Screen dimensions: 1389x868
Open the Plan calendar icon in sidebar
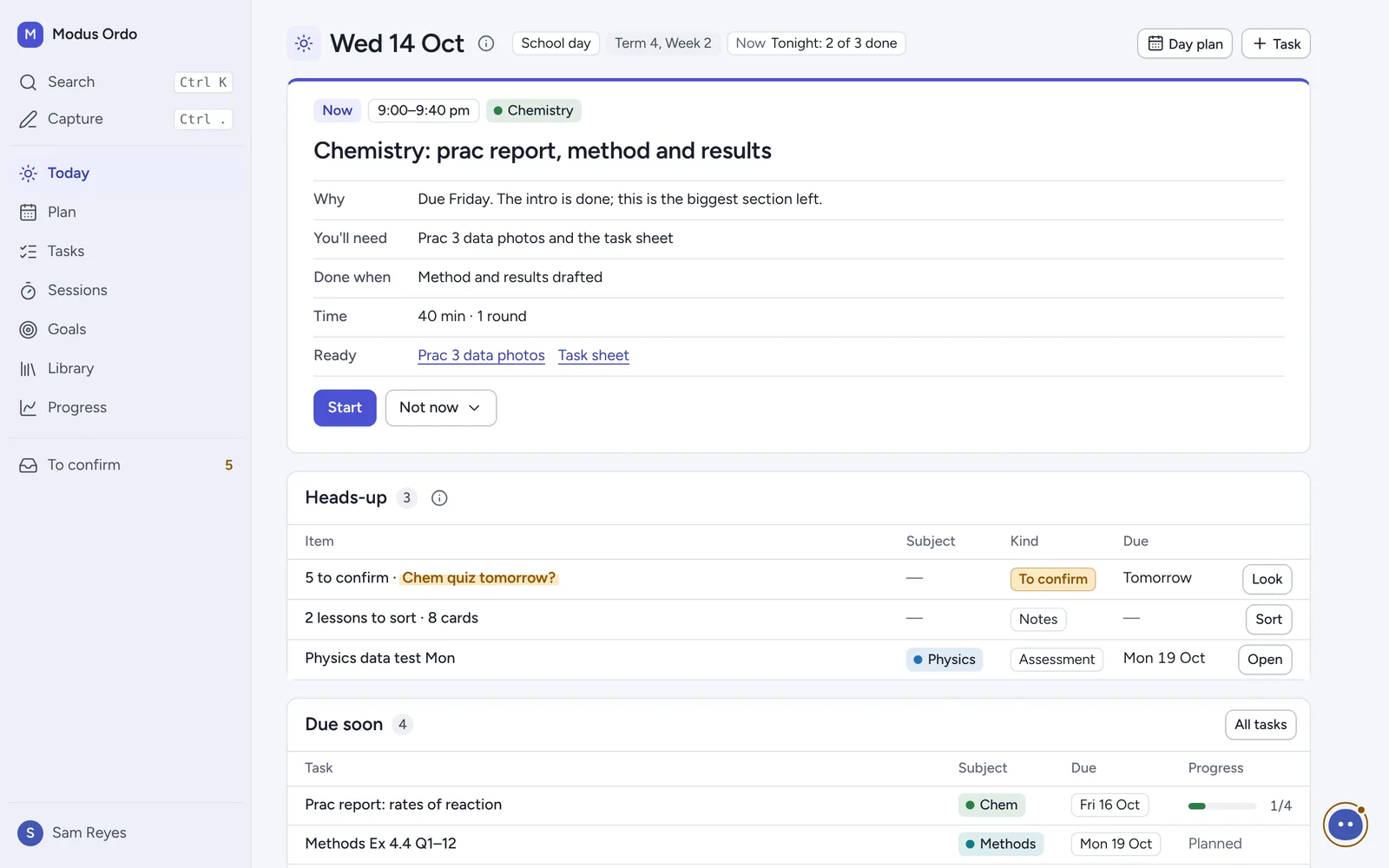[29, 213]
